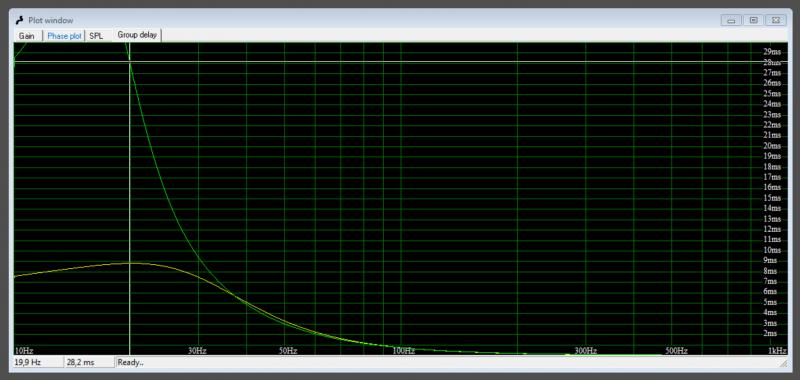Click the yellow curve peak at 9ms
The height and width of the screenshot is (380, 800).
[130, 263]
